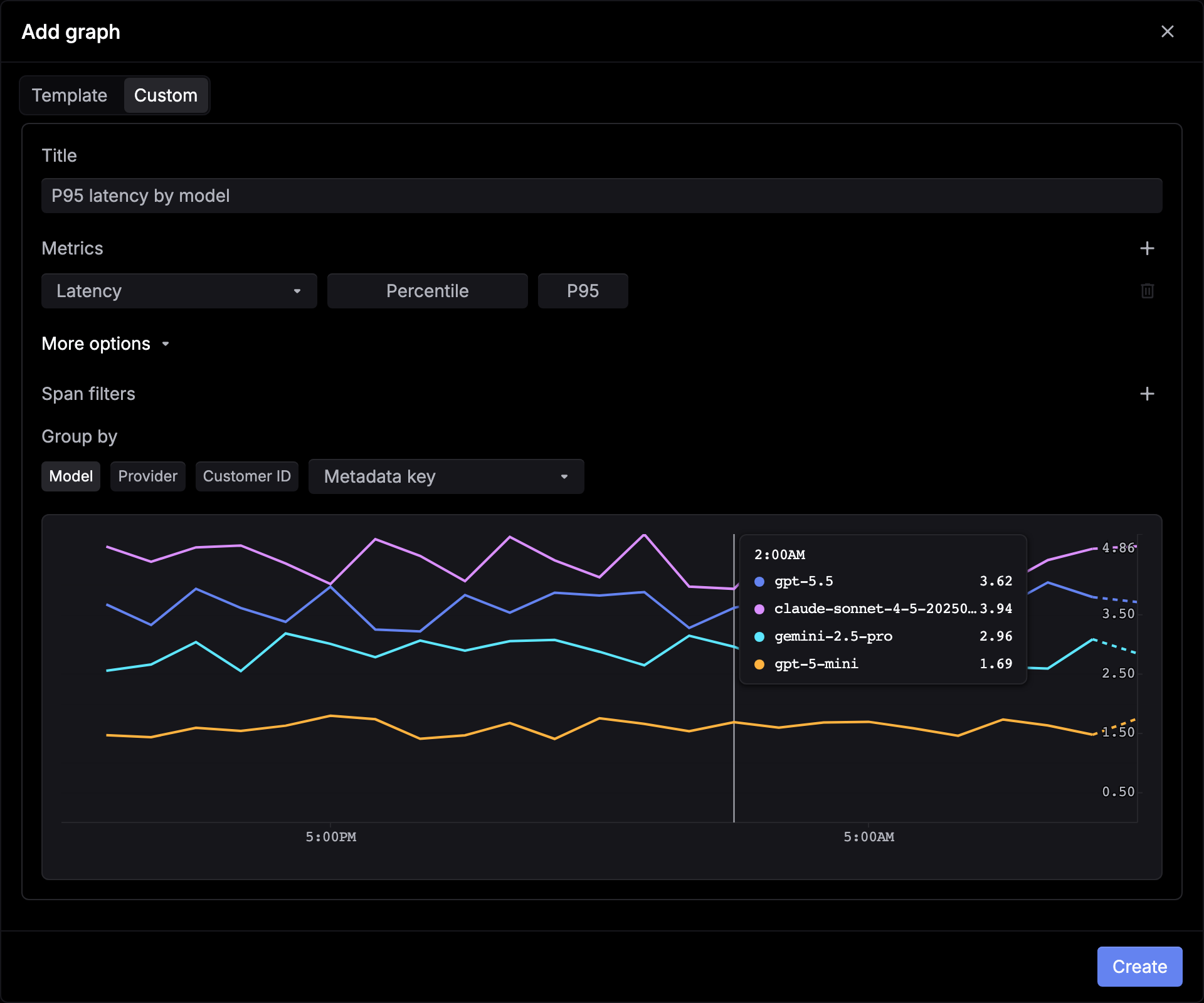
Task: Click the 5:00AM axis label
Action: pyautogui.click(x=869, y=837)
